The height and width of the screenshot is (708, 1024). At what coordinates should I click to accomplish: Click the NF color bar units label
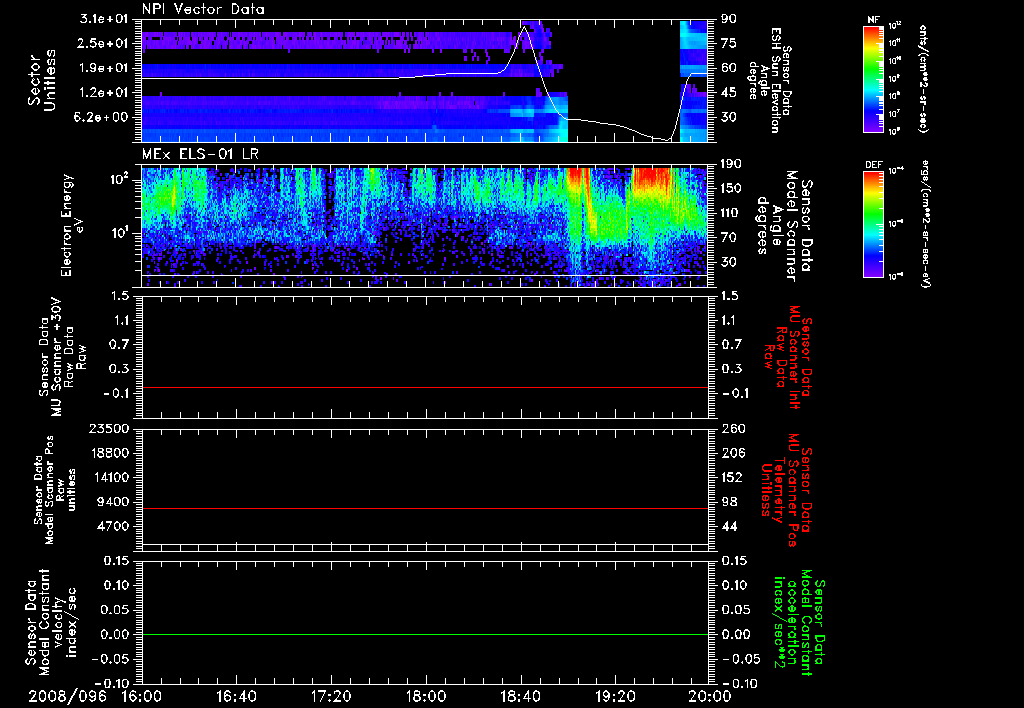click(x=923, y=78)
